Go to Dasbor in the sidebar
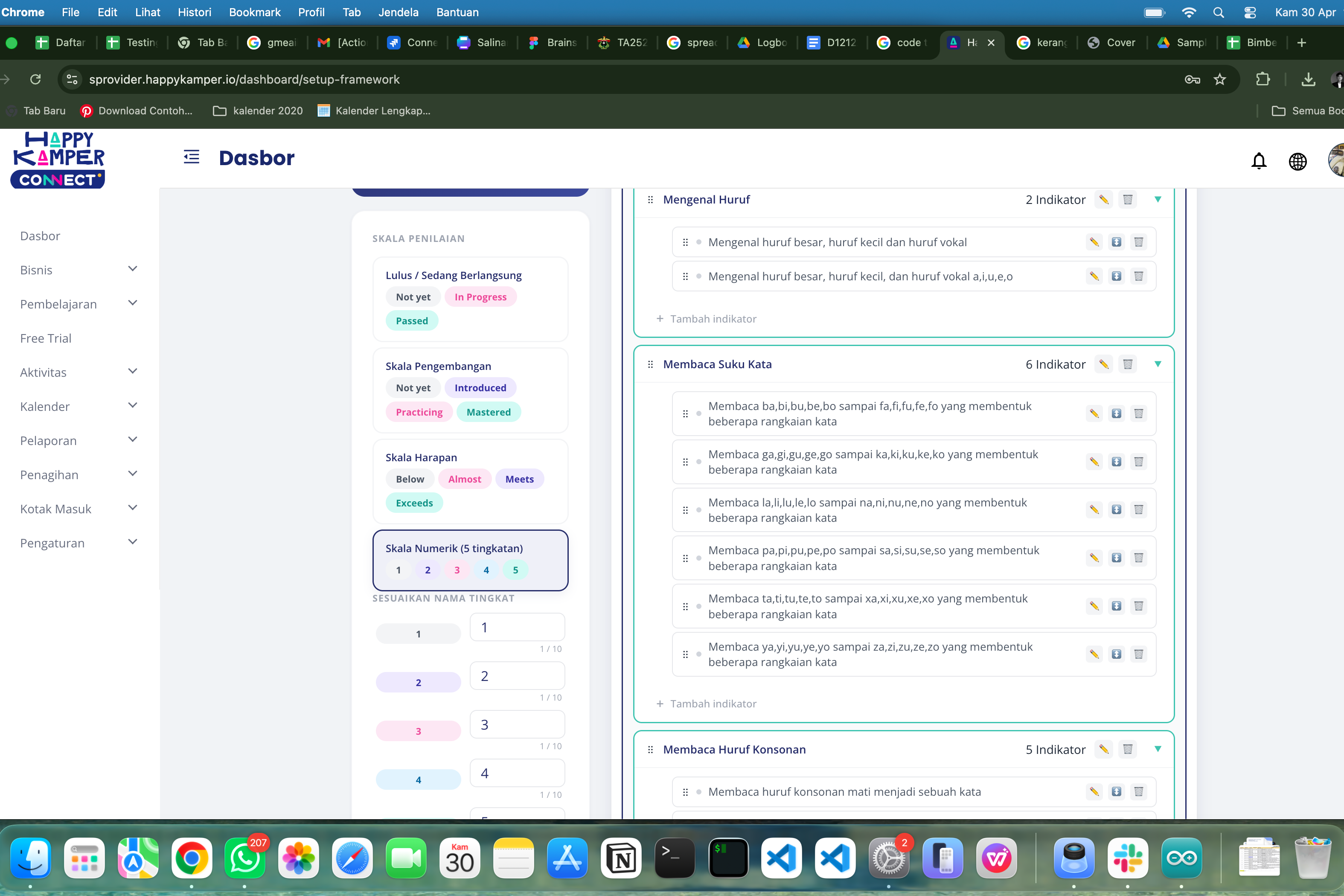The width and height of the screenshot is (1344, 896). point(40,236)
